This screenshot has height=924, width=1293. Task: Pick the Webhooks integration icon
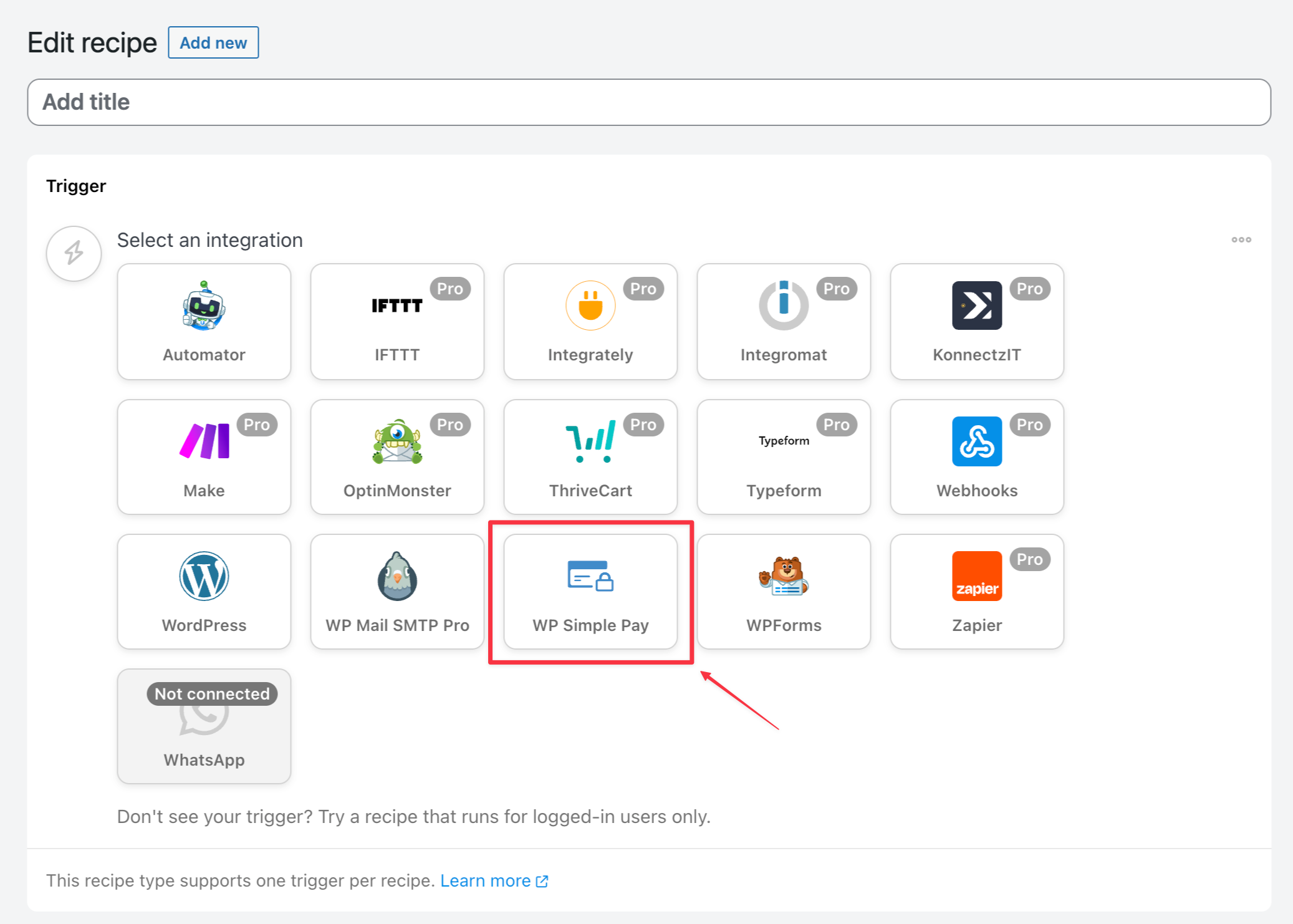click(977, 441)
